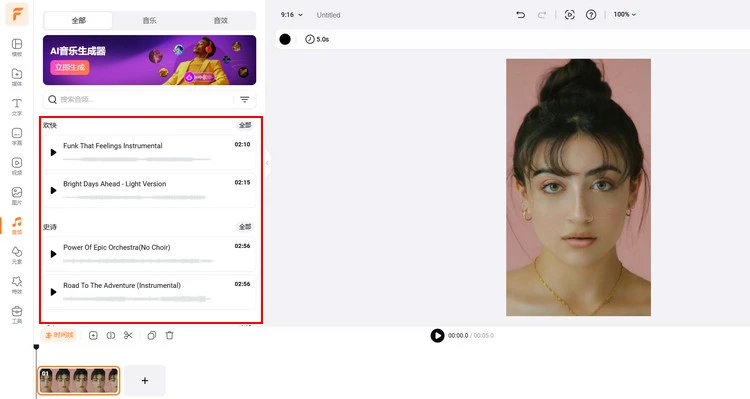Open the Tools briefcase sidebar icon
The height and width of the screenshot is (399, 750).
click(x=17, y=314)
